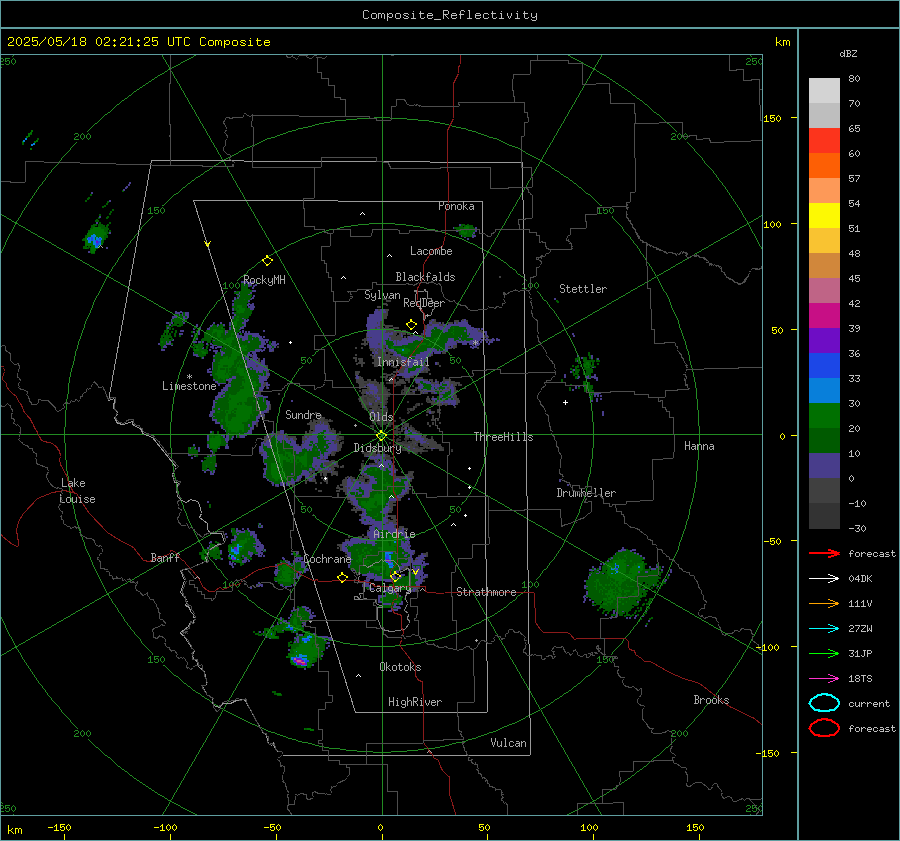Click the Drumheller city label
Viewport: 900px width, 841px height.
pyautogui.click(x=586, y=493)
